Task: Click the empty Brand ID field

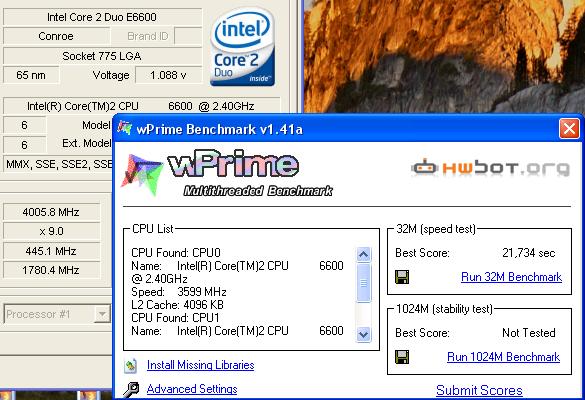Action: coord(188,36)
